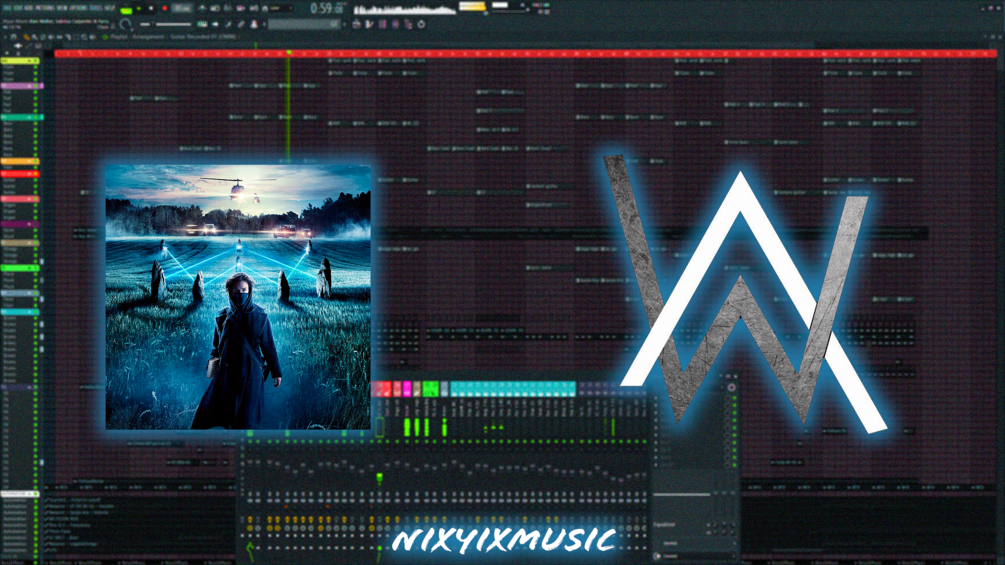Select the playlist Slice tool
1005x565 pixels.
click(68, 37)
